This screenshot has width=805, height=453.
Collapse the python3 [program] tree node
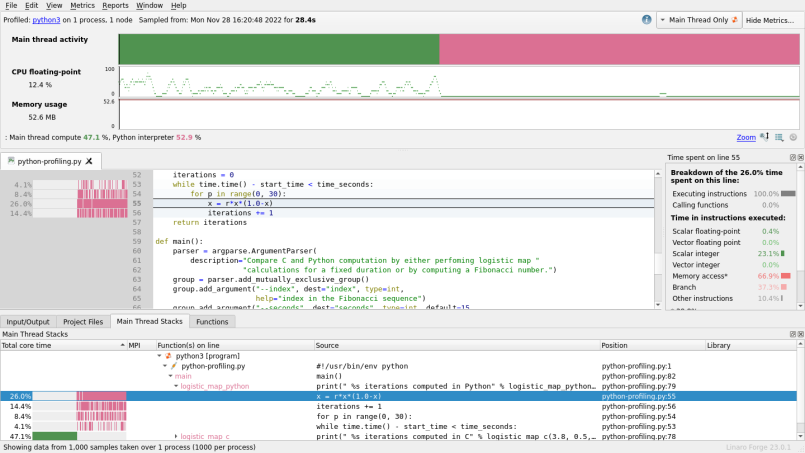[x=159, y=355]
